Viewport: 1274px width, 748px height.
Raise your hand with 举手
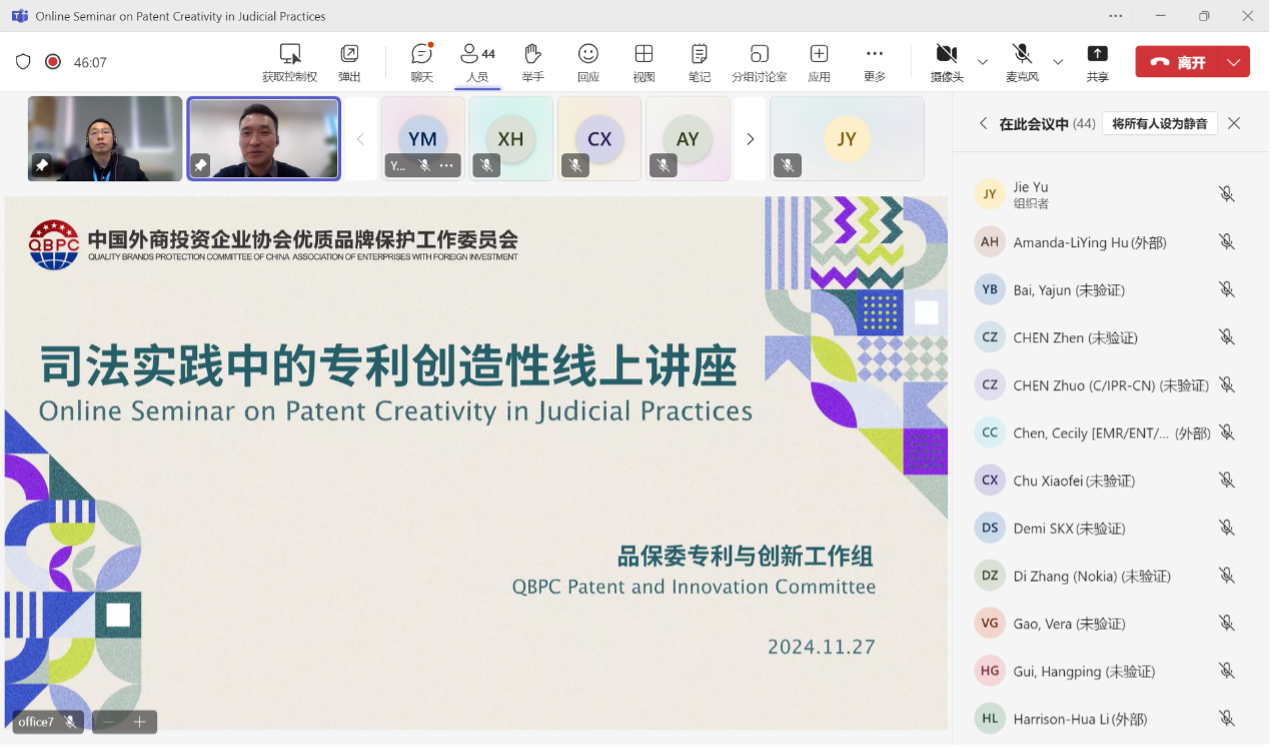click(x=533, y=62)
